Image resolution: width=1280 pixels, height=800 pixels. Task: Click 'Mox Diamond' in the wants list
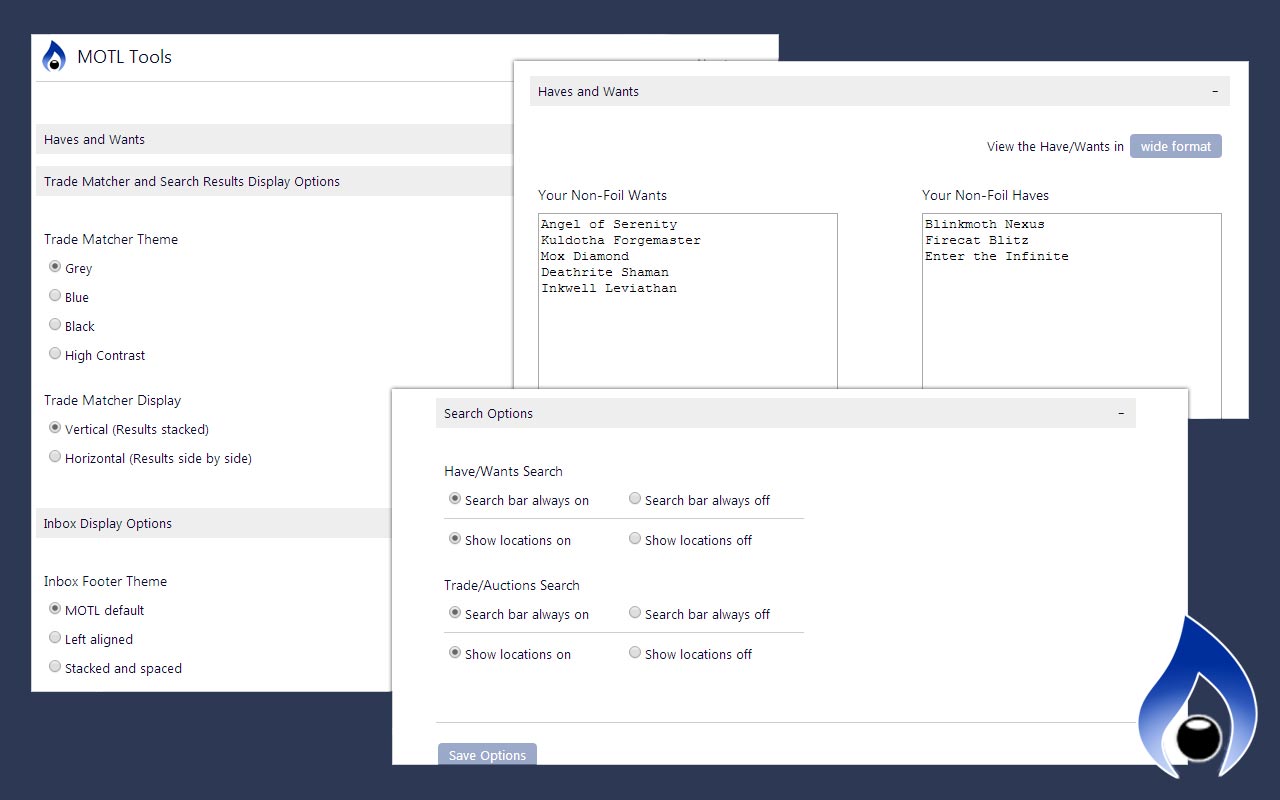[585, 256]
